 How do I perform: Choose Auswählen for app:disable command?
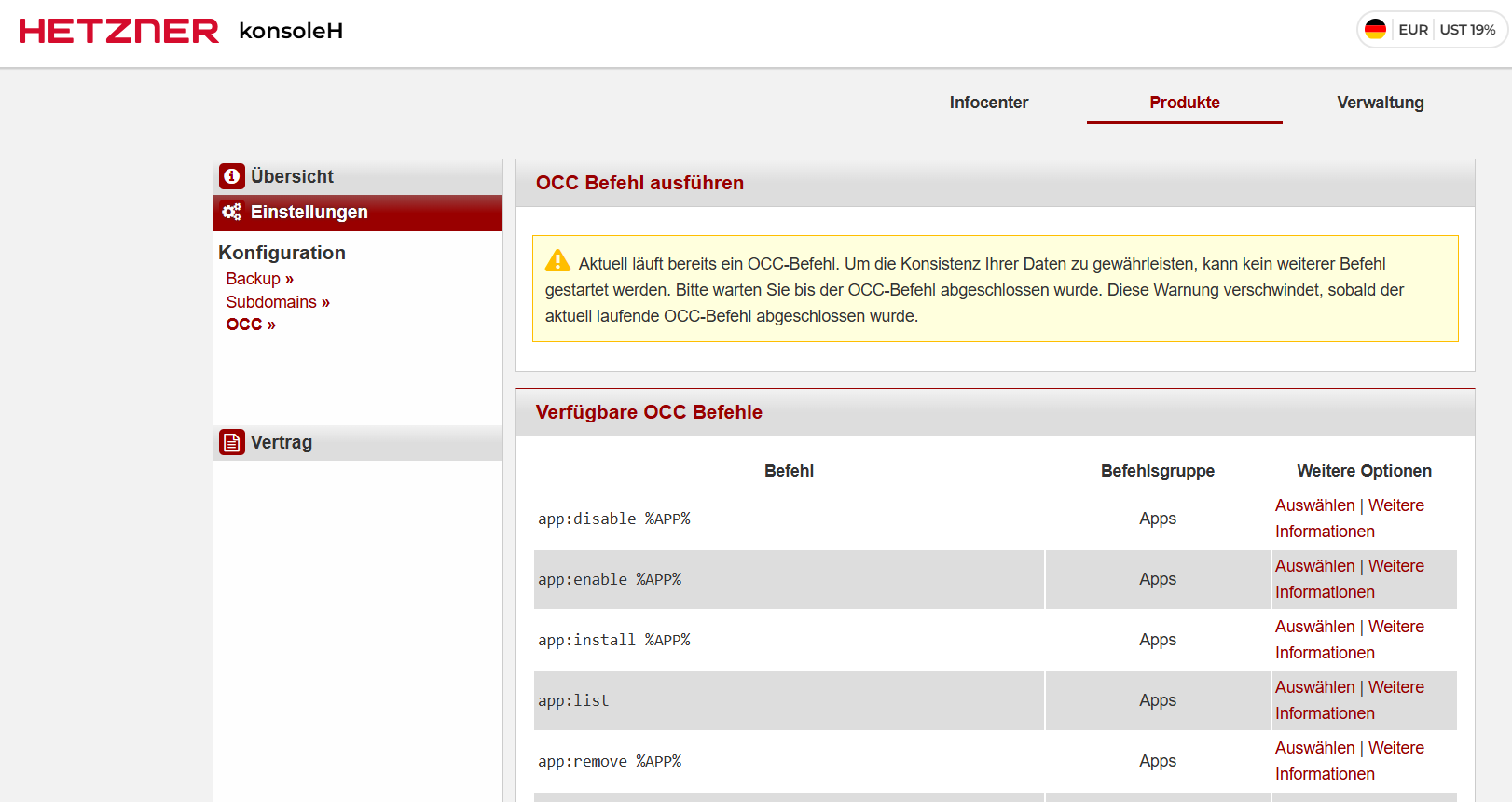(x=1314, y=505)
